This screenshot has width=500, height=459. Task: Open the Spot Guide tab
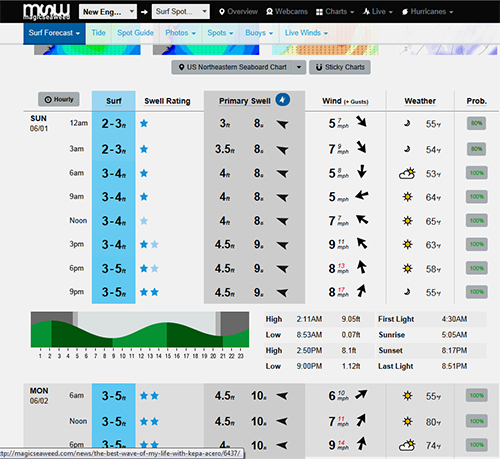tap(135, 33)
